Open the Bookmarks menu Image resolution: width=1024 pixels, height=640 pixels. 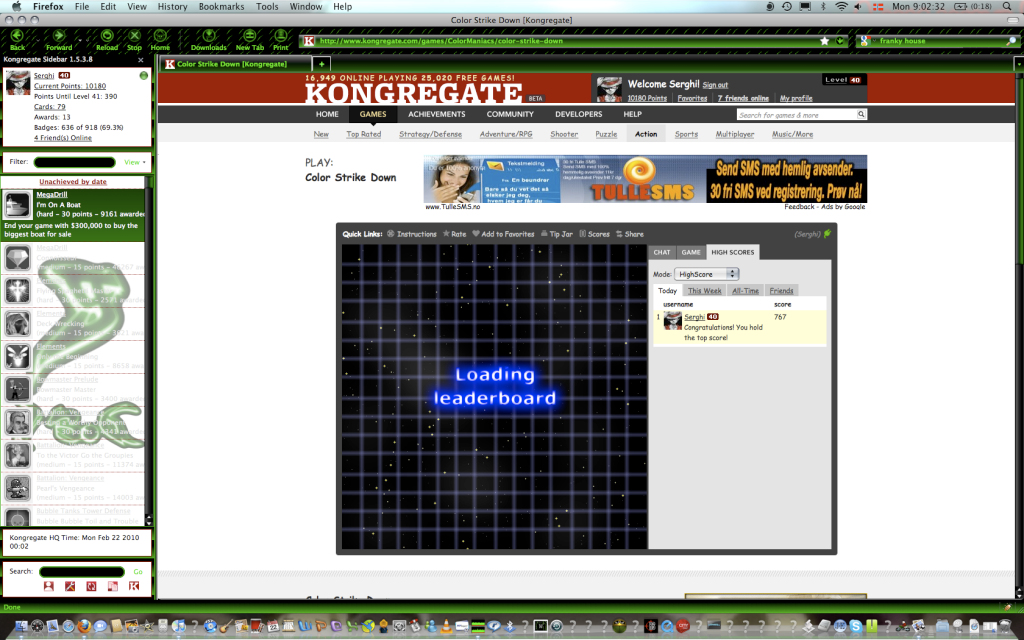(221, 7)
